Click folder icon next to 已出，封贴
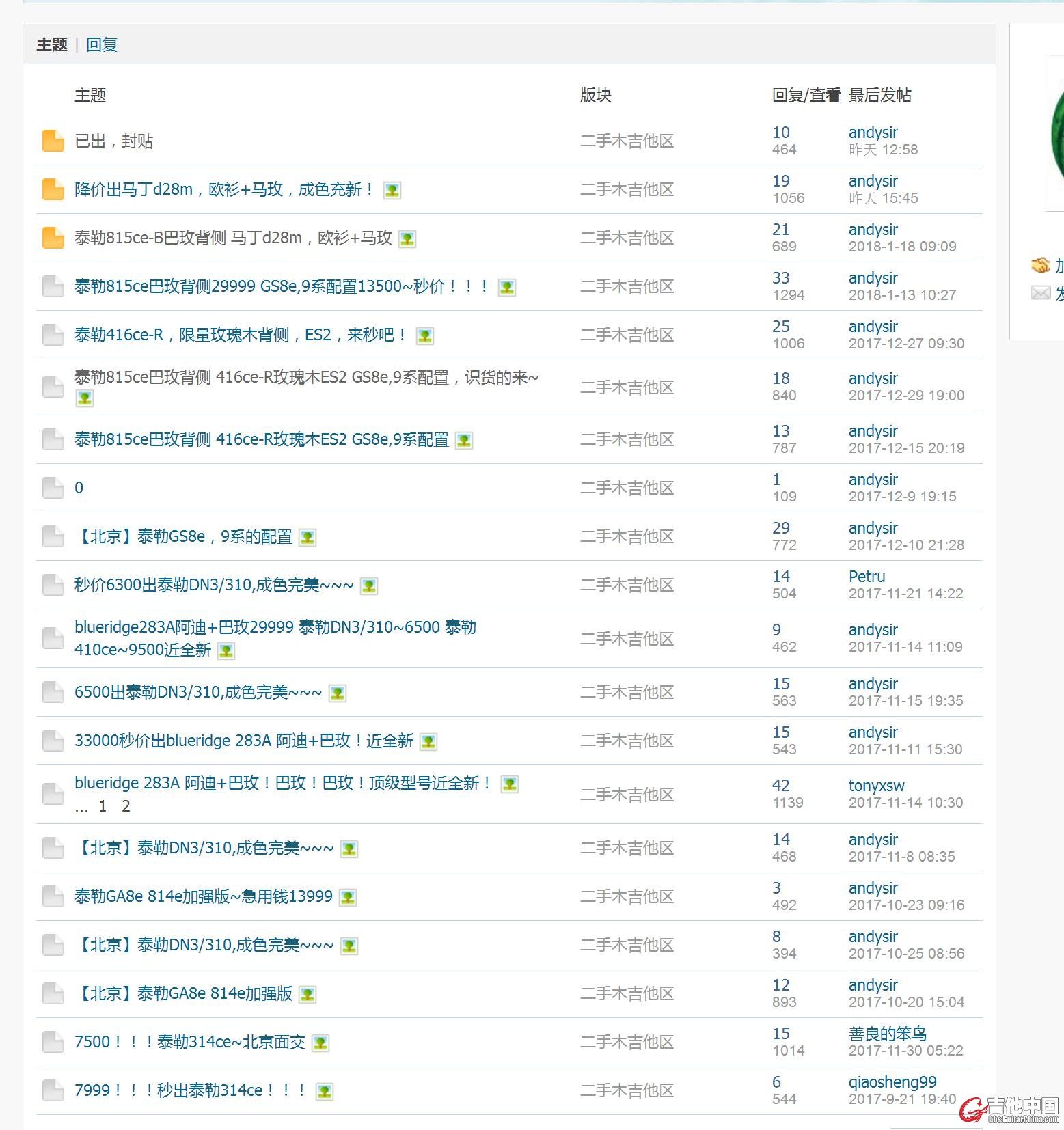This screenshot has width=1064, height=1130. coord(53,141)
